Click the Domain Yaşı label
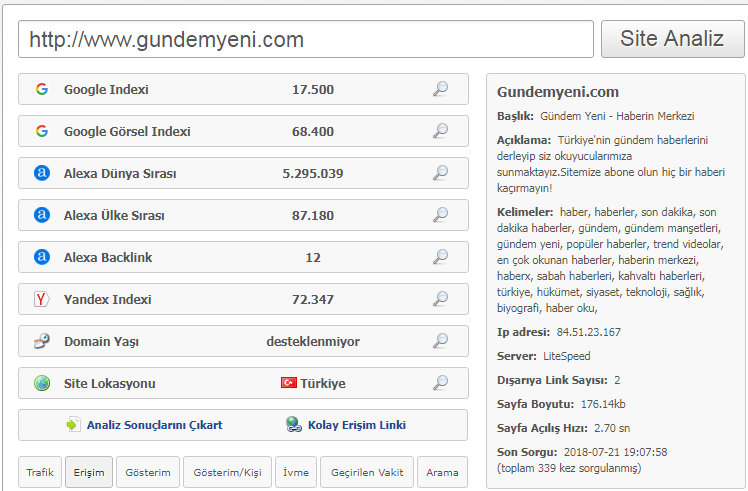The image size is (748, 491). (x=102, y=342)
